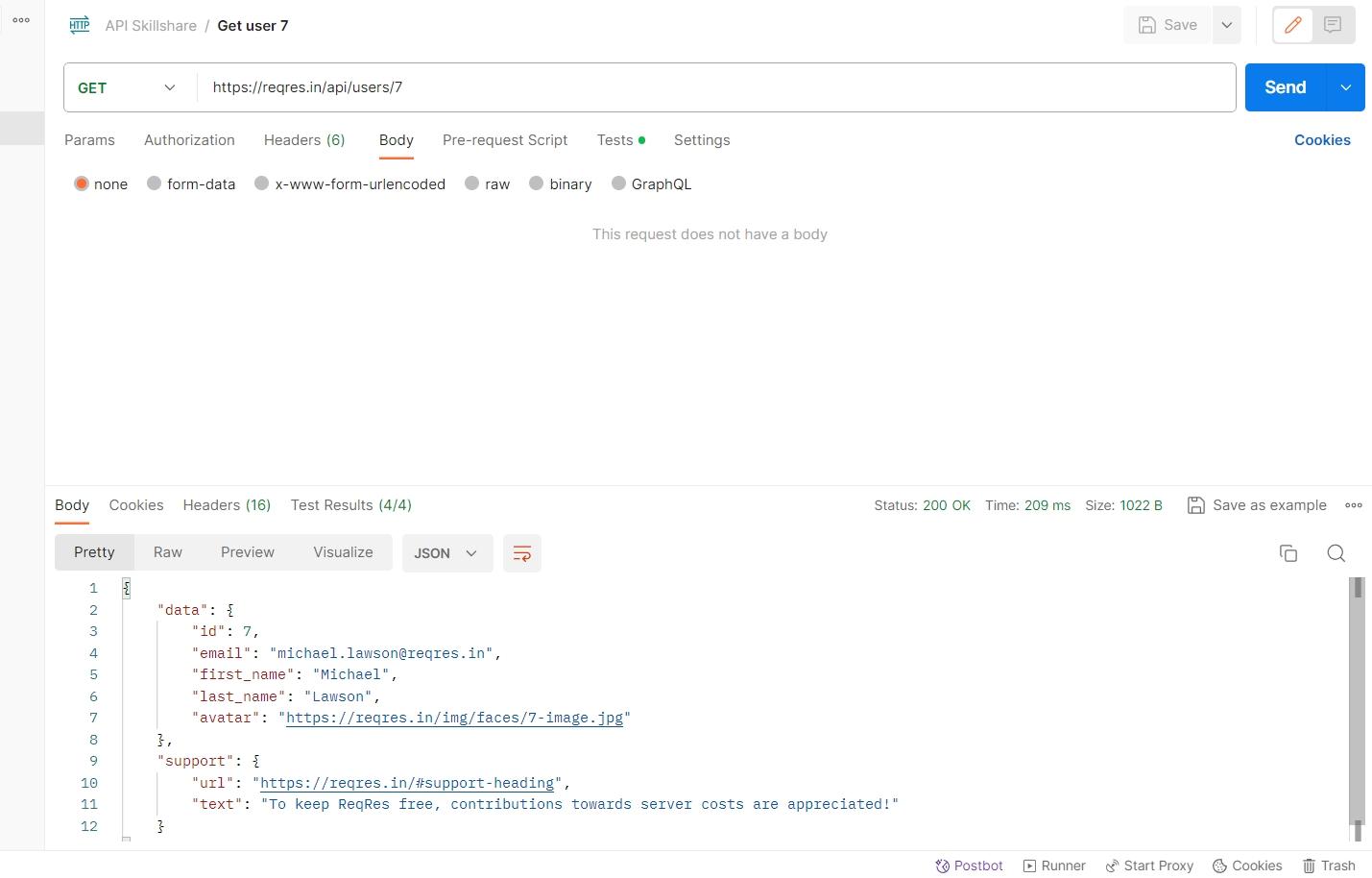Switch to the request Headers (6) tab
1372x878 pixels.
click(x=304, y=140)
